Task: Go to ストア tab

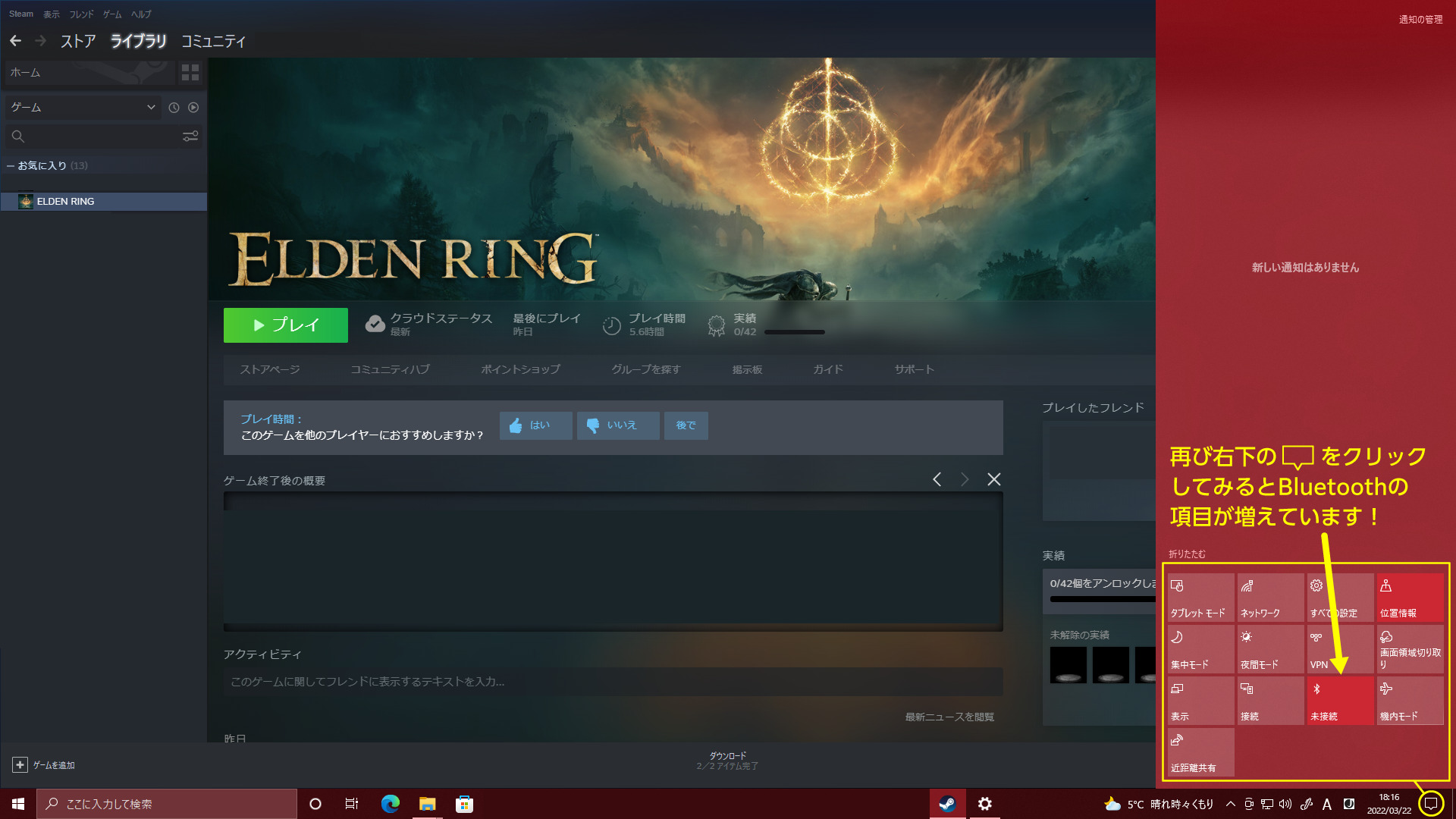Action: pyautogui.click(x=78, y=41)
